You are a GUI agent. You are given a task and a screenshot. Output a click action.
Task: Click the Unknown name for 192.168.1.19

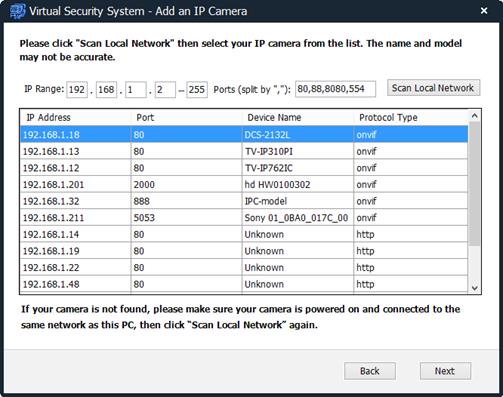tap(264, 251)
